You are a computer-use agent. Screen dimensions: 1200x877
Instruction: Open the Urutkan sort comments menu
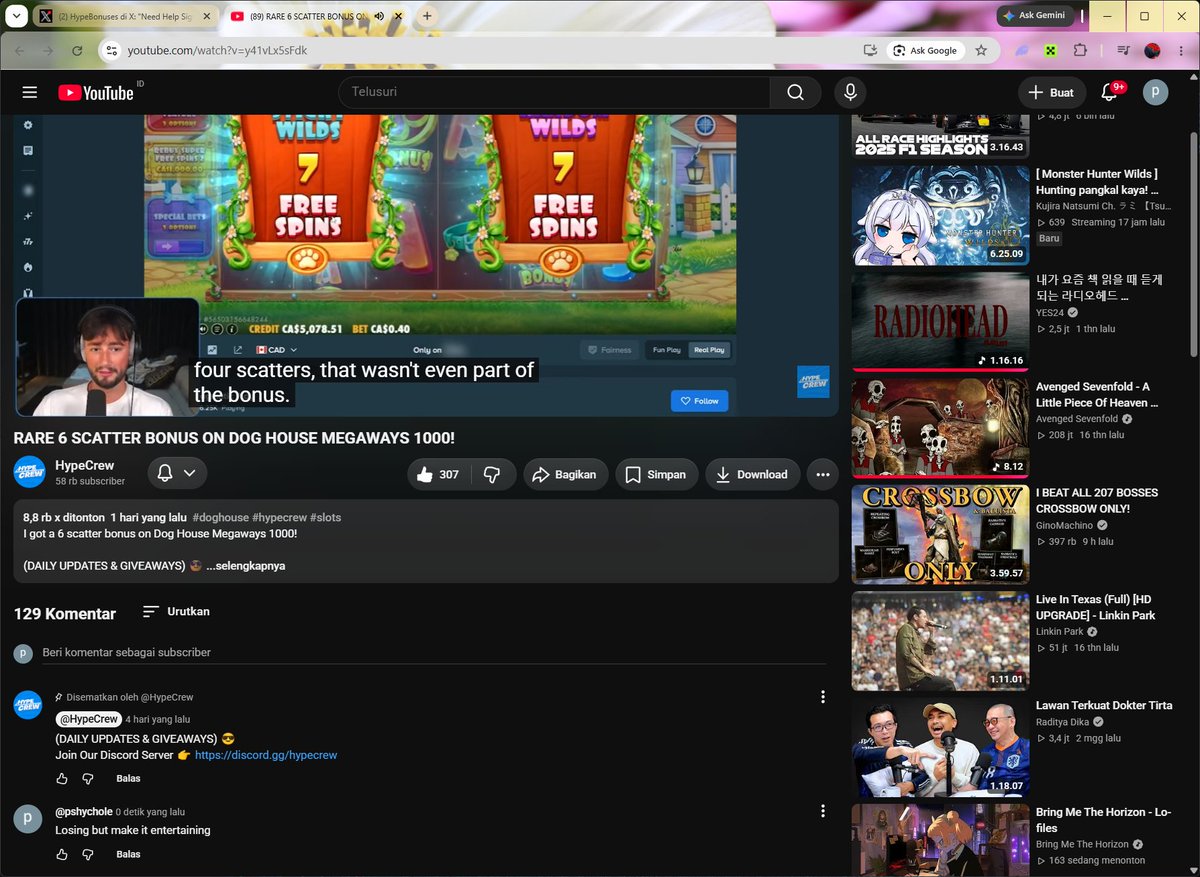click(176, 611)
